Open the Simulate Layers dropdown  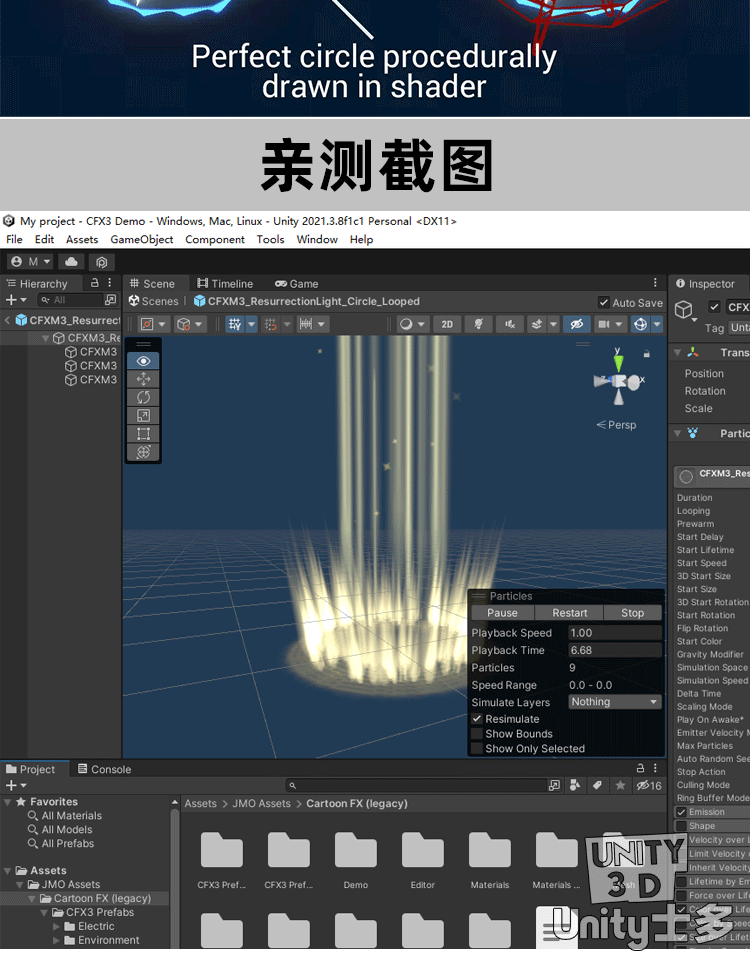point(614,702)
